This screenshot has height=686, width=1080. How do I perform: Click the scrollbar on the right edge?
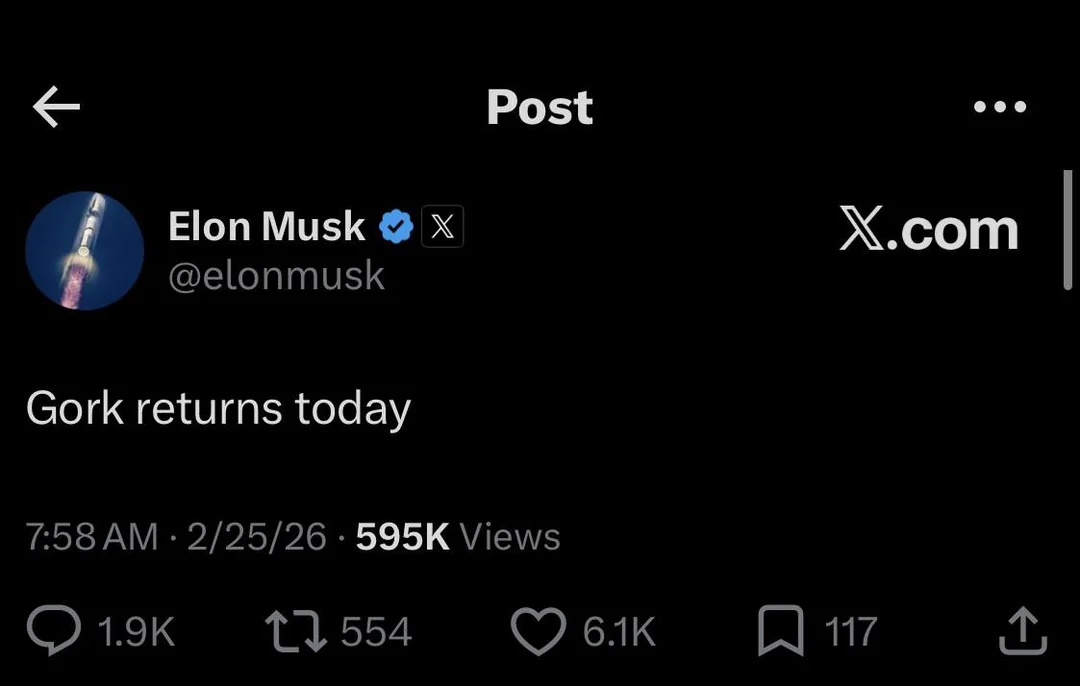pyautogui.click(x=1068, y=230)
